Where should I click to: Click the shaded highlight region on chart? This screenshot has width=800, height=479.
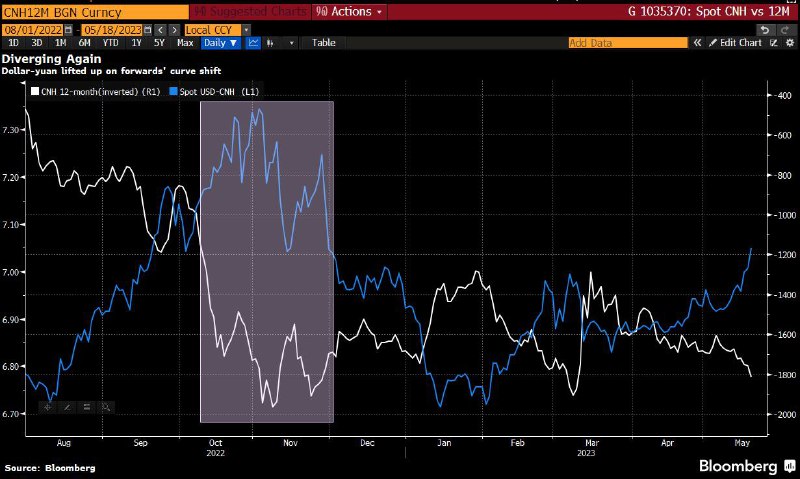[x=267, y=262]
